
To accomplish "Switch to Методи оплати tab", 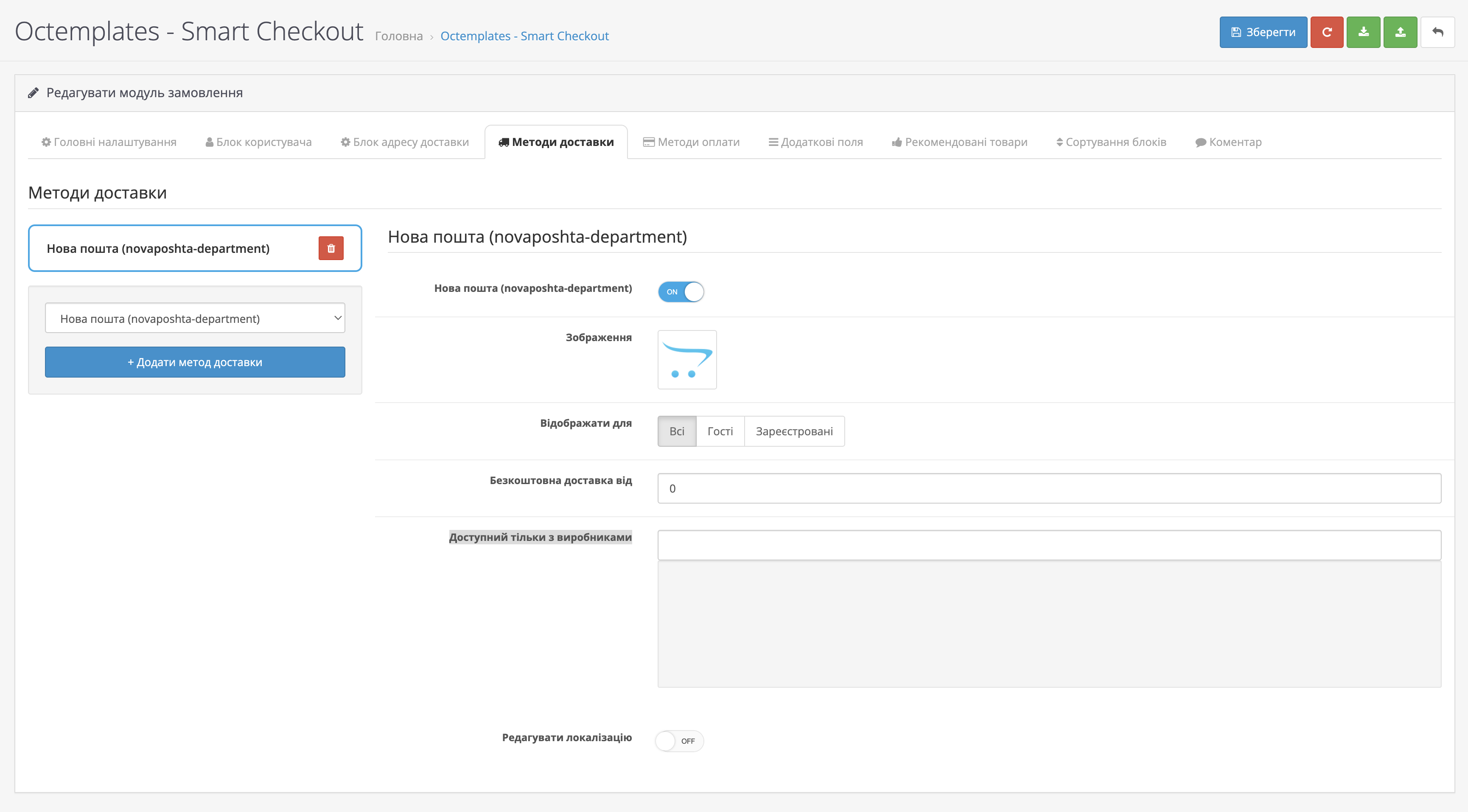I will (691, 142).
